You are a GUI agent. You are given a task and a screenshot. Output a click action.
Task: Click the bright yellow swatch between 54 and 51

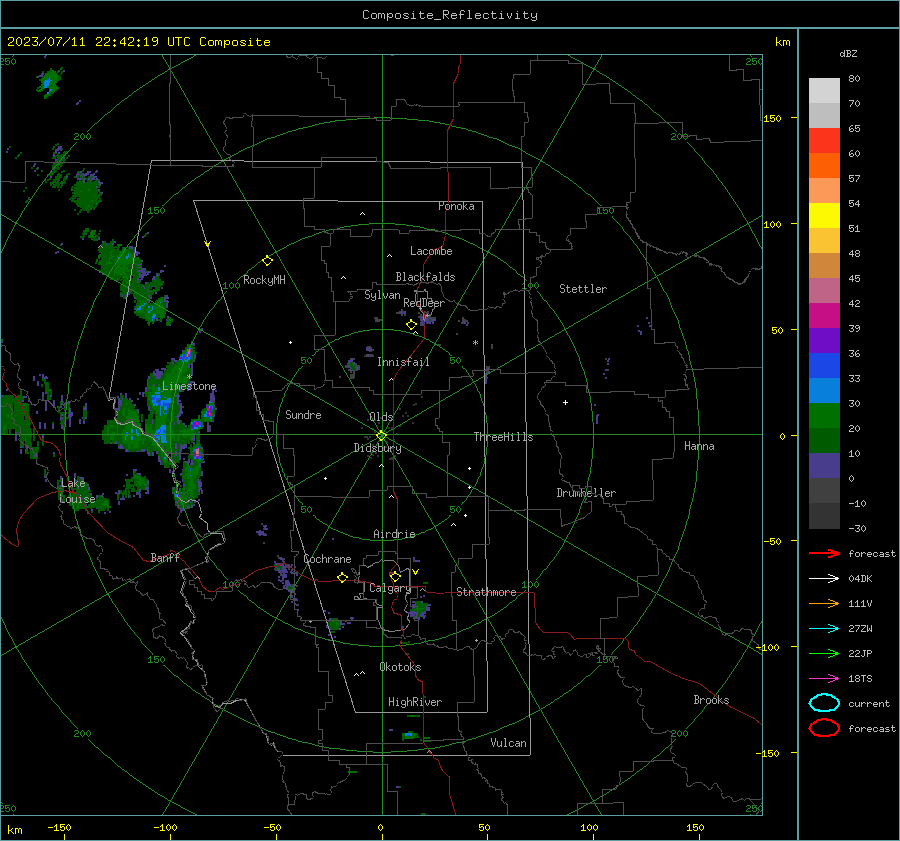pyautogui.click(x=824, y=216)
